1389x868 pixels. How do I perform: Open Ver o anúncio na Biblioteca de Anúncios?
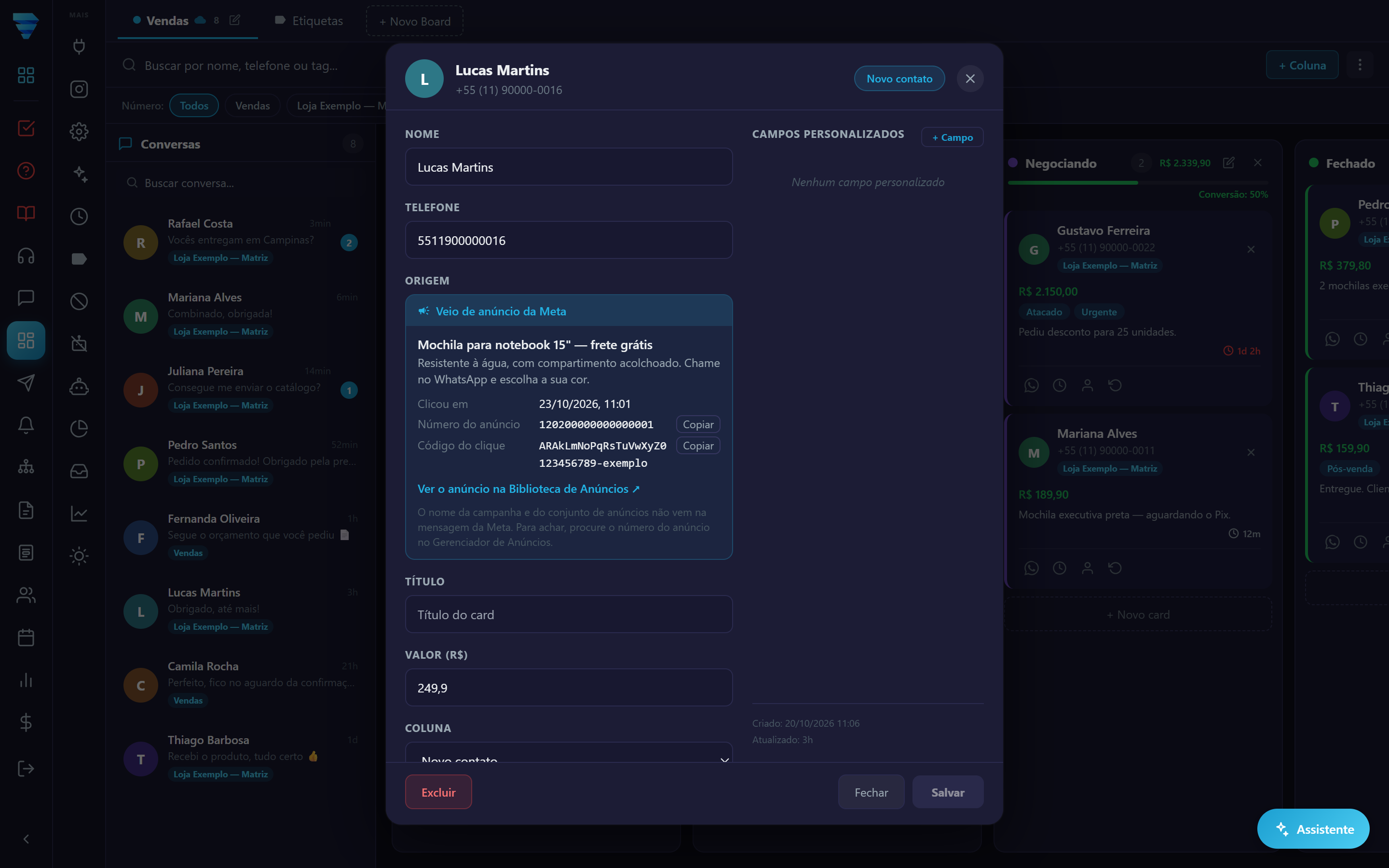528,488
